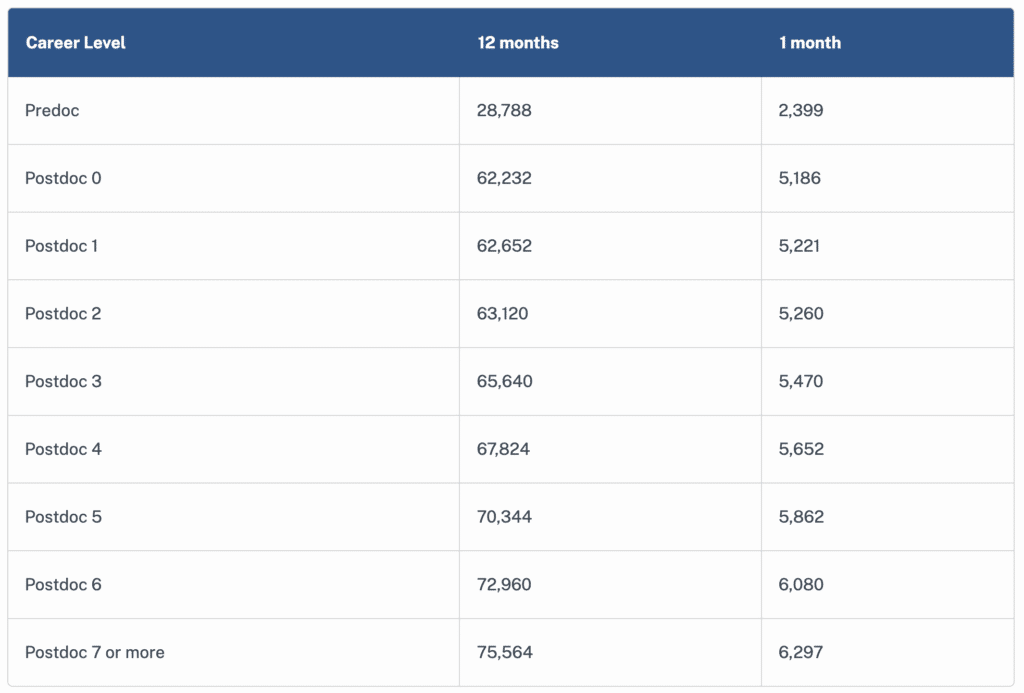Click the 28,788 annual Predoc value
This screenshot has height=693, width=1024.
tap(504, 110)
